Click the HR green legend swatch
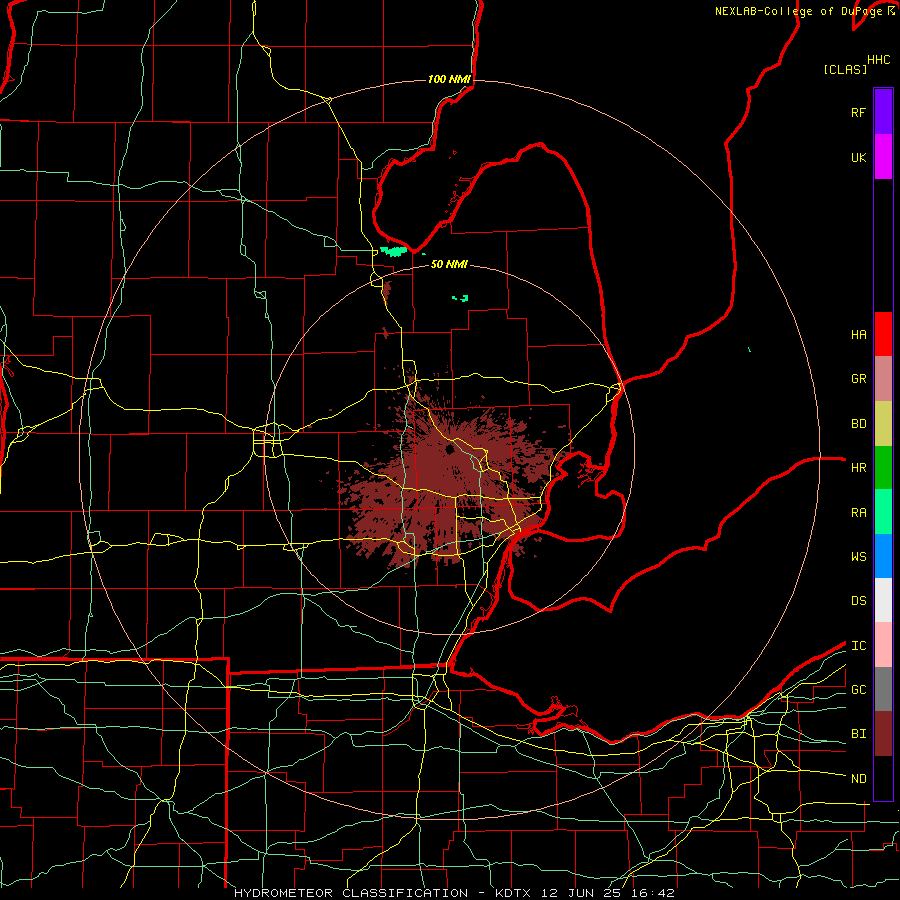The height and width of the screenshot is (900, 900). tap(883, 467)
